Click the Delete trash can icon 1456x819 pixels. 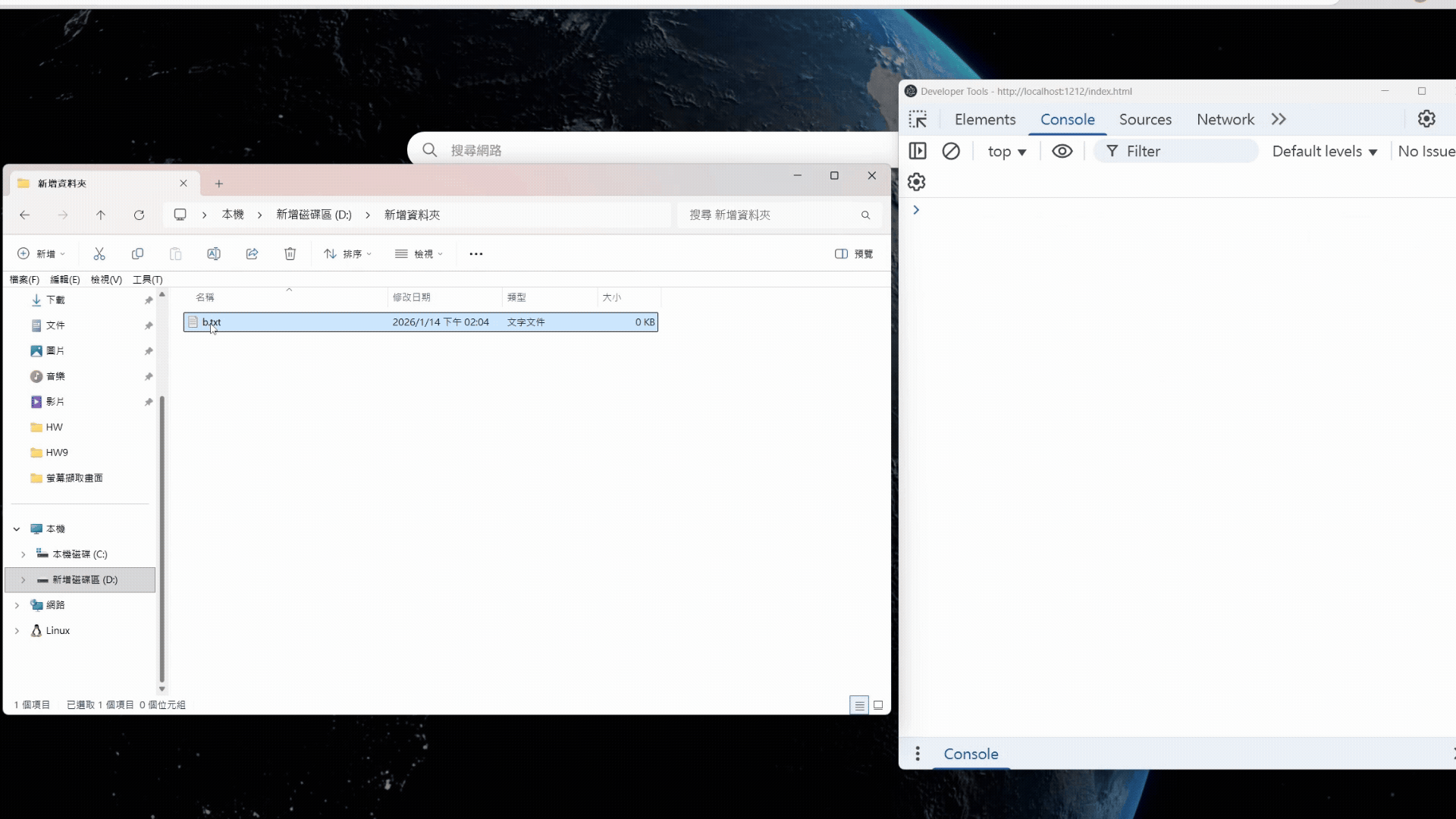pos(290,254)
